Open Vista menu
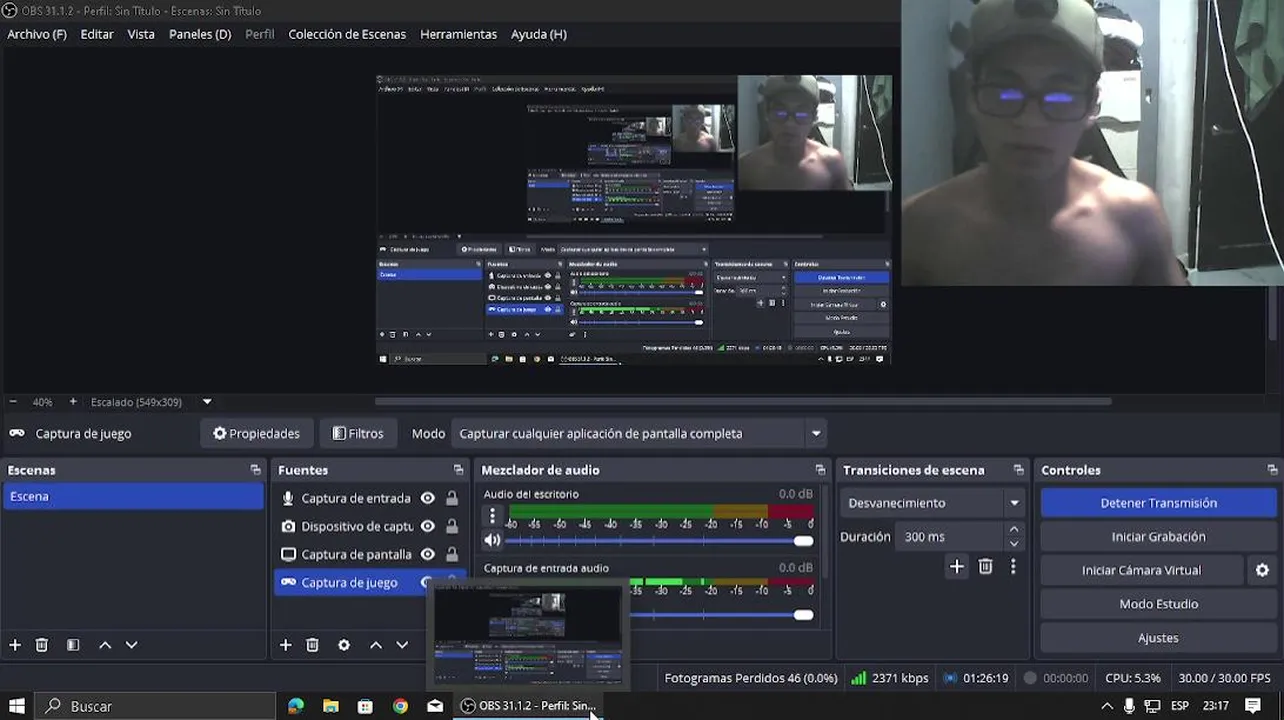Image resolution: width=1284 pixels, height=720 pixels. pyautogui.click(x=141, y=34)
